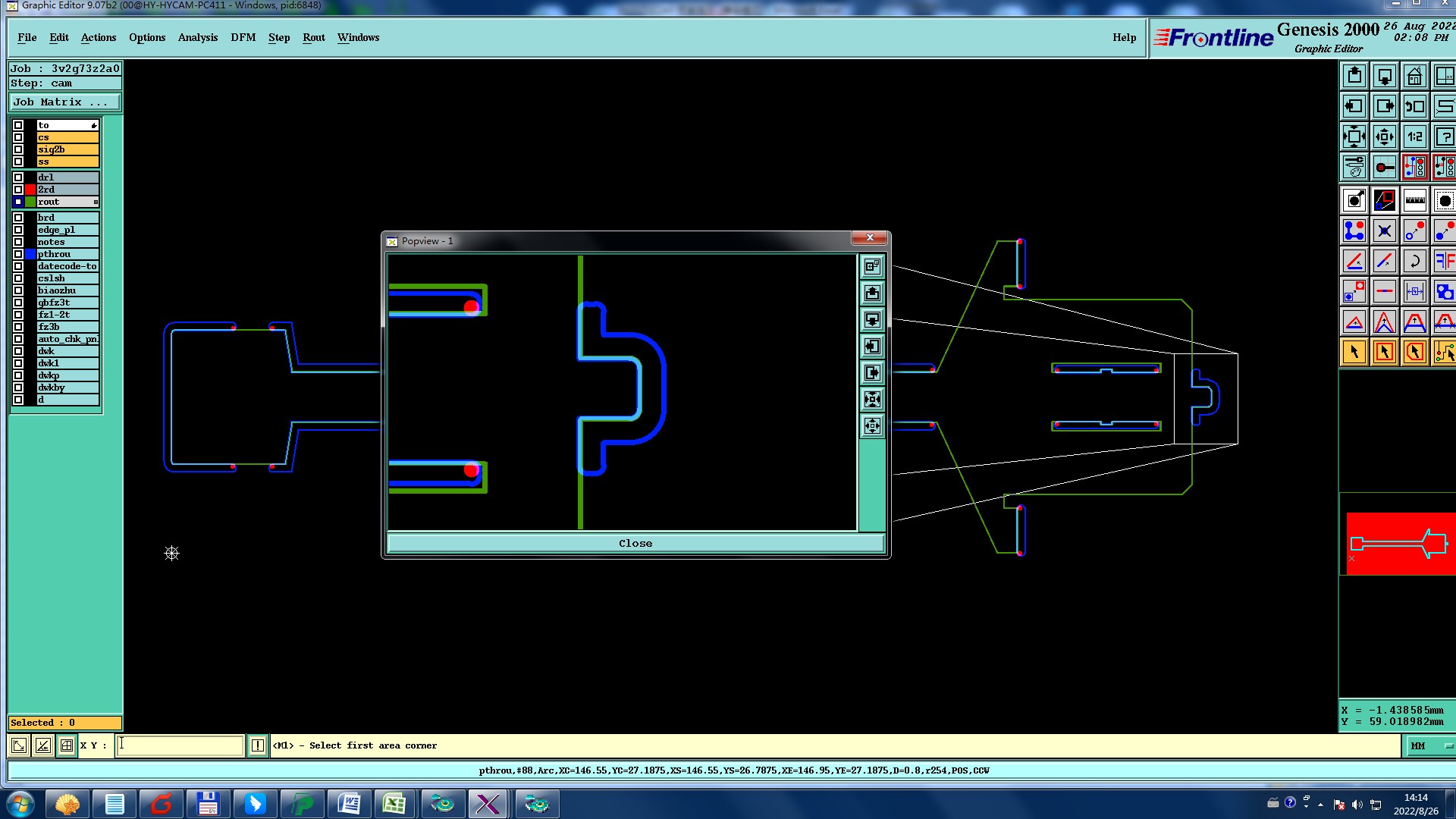Click the X Y coordinate input field
The height and width of the screenshot is (819, 1456).
click(x=180, y=745)
